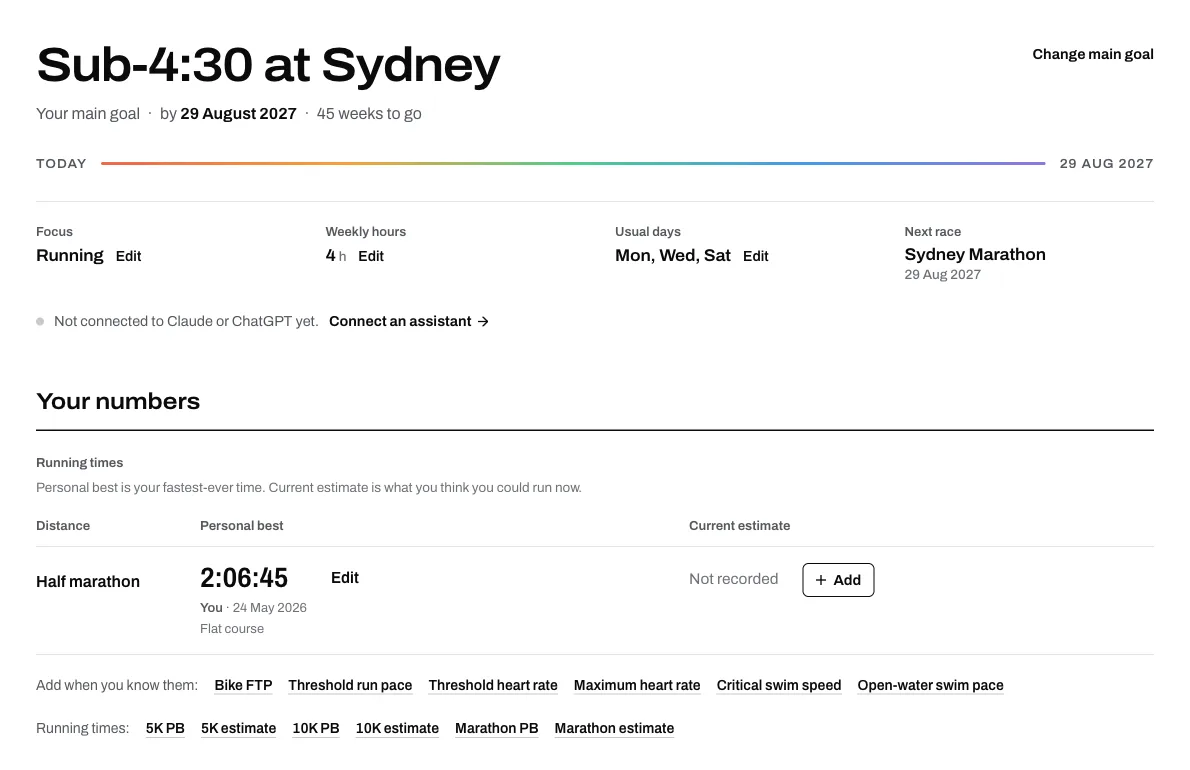The image size is (1190, 770).
Task: Add Open-water swim pace
Action: coord(930,686)
